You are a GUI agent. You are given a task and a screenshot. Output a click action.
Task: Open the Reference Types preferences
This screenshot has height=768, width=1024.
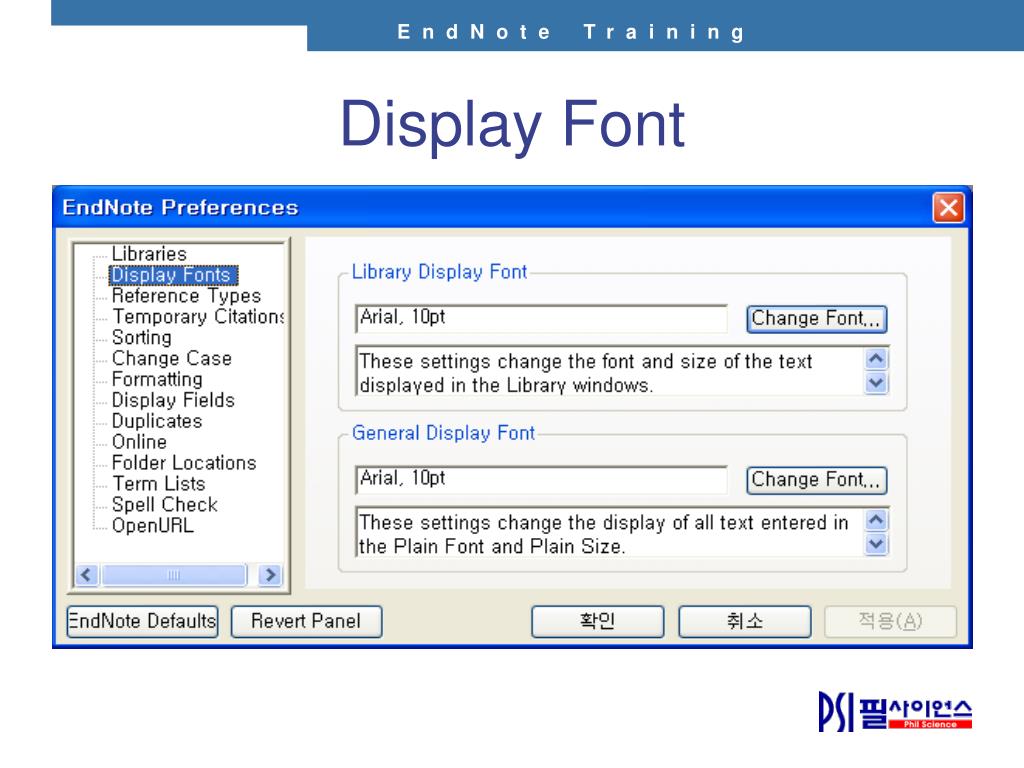[x=186, y=296]
